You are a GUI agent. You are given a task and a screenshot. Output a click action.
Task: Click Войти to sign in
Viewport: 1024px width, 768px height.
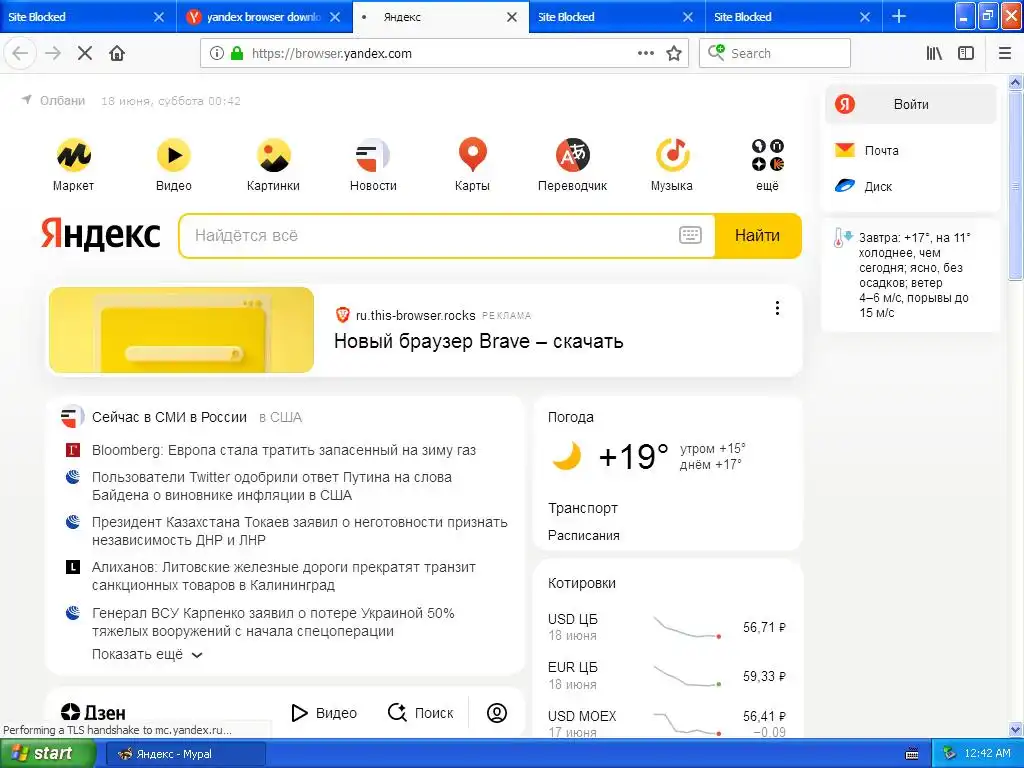pos(910,104)
